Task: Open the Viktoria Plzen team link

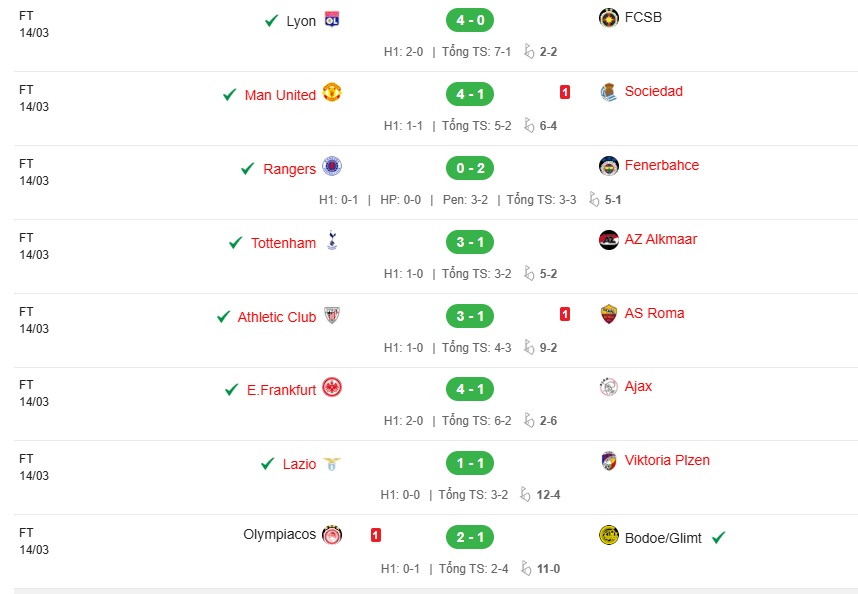Action: point(667,460)
